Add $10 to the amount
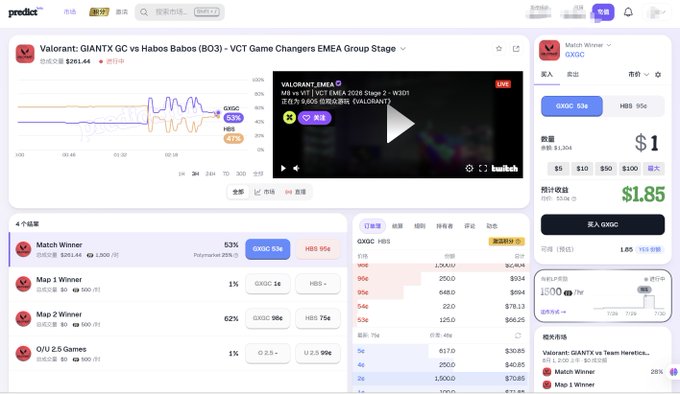 coord(582,168)
